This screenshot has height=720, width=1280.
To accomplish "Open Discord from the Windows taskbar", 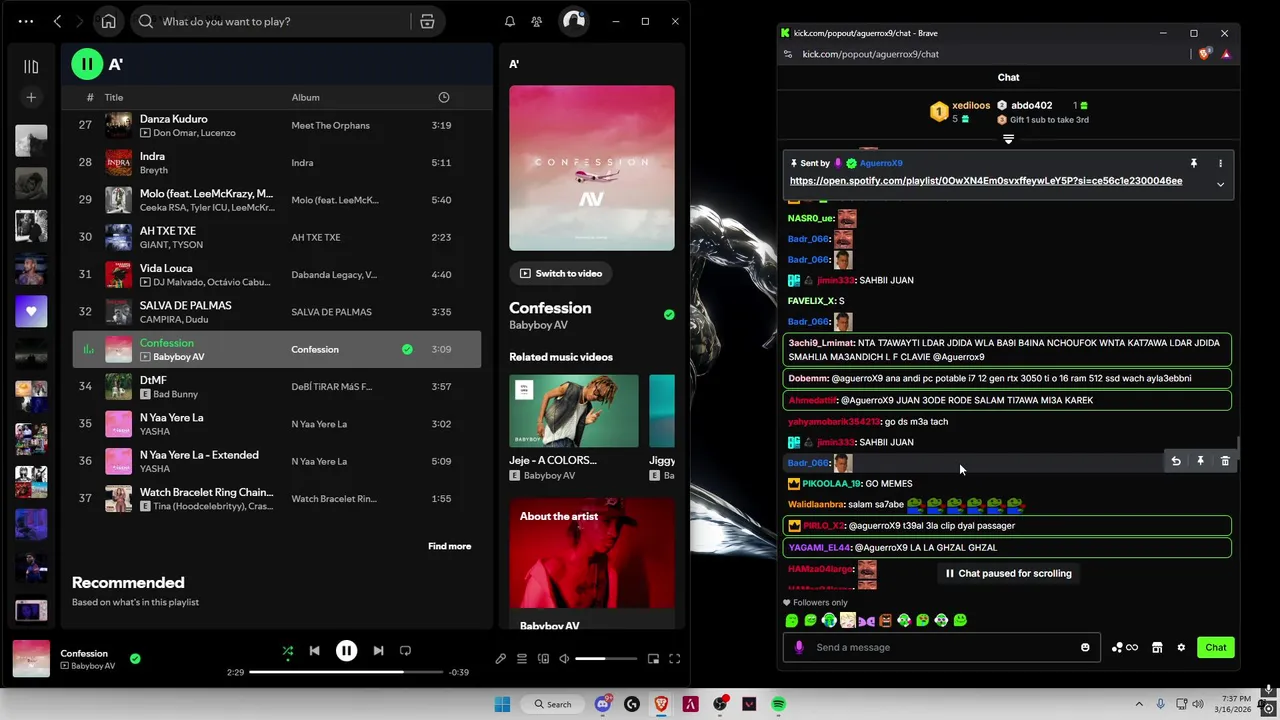I will (x=603, y=704).
